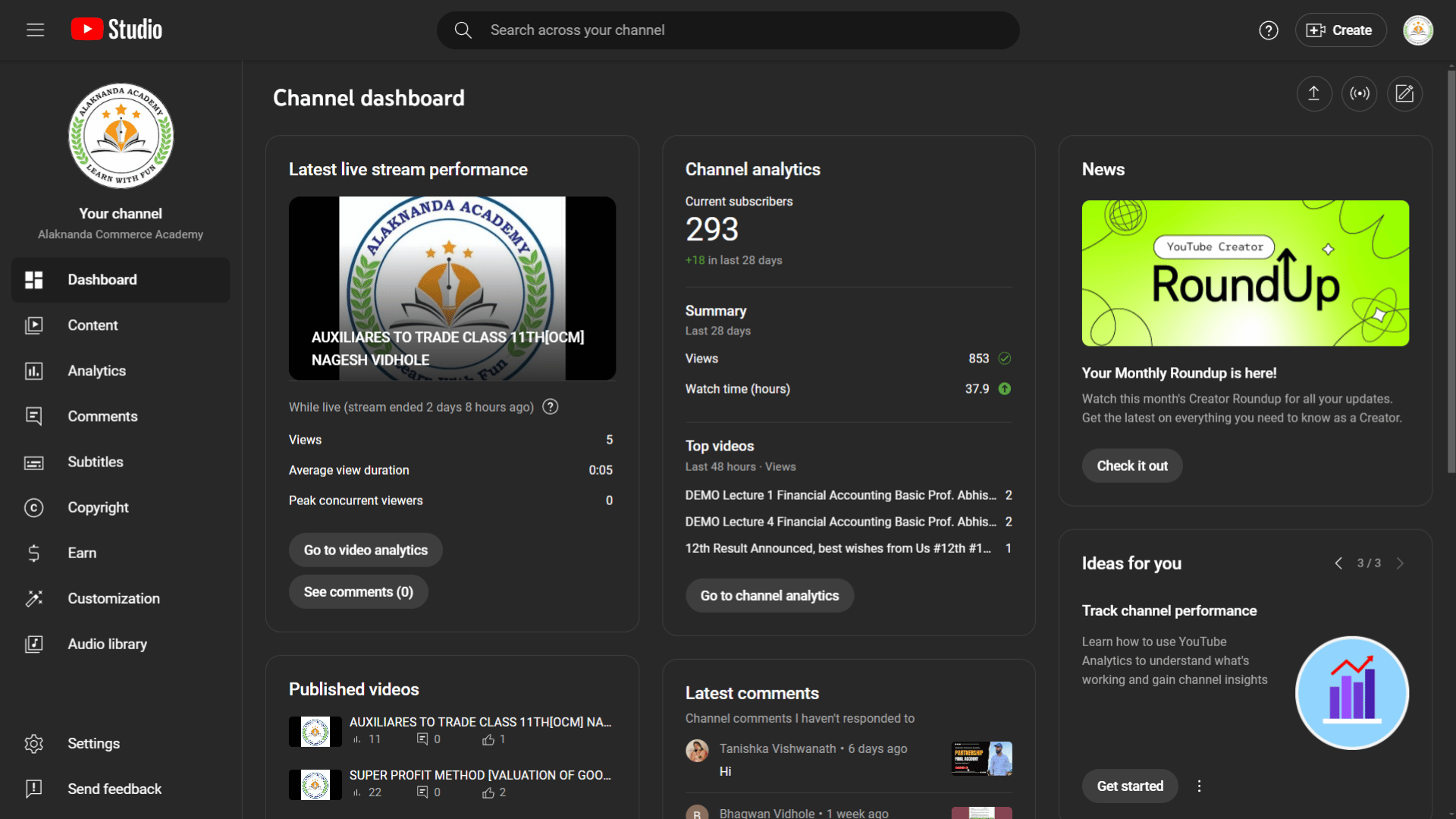Open 12th Result Announced video link

click(838, 548)
